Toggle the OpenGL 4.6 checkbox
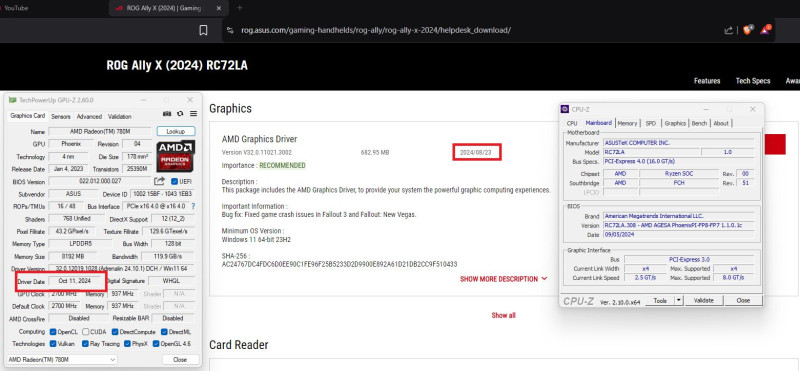Screen dimensions: 800x371 [156, 344]
